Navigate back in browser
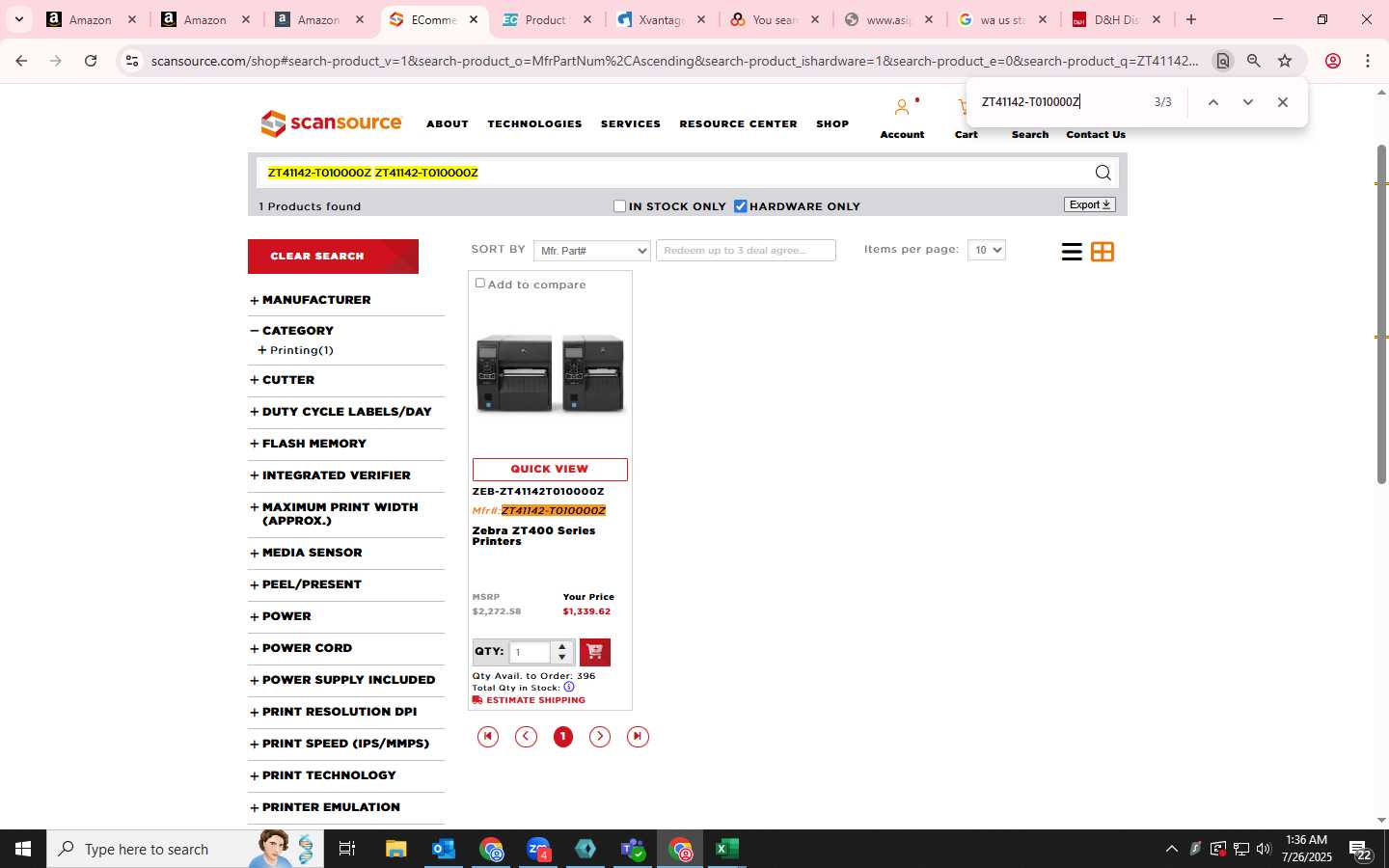This screenshot has width=1389, height=868. point(21,61)
